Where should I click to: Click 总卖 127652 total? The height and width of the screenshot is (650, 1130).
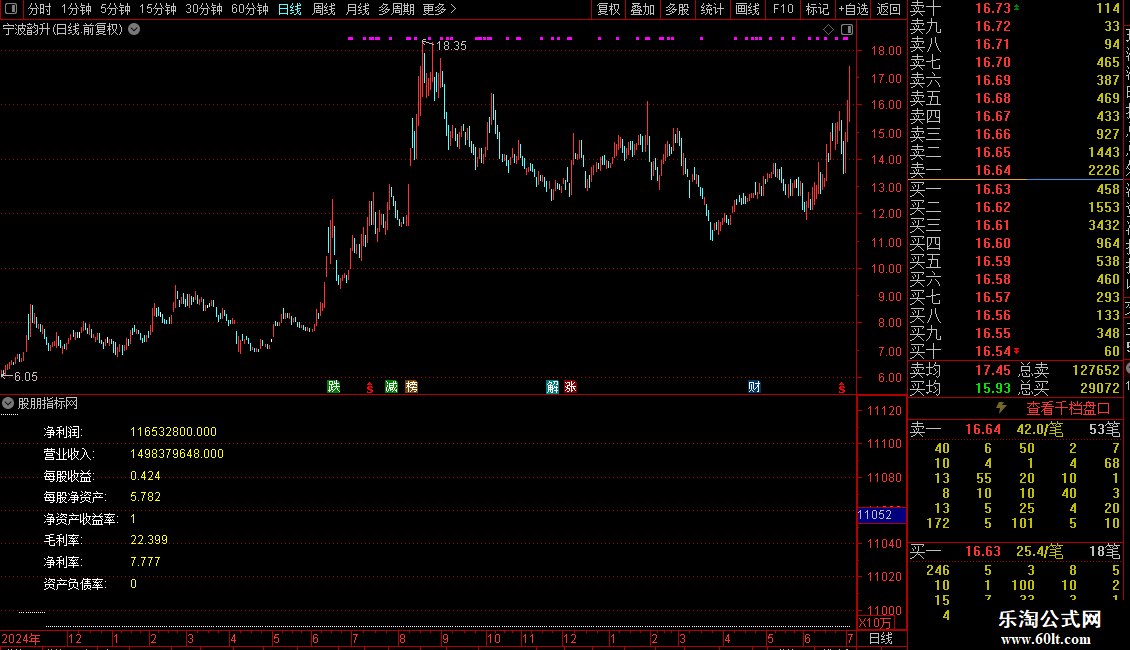point(1095,370)
